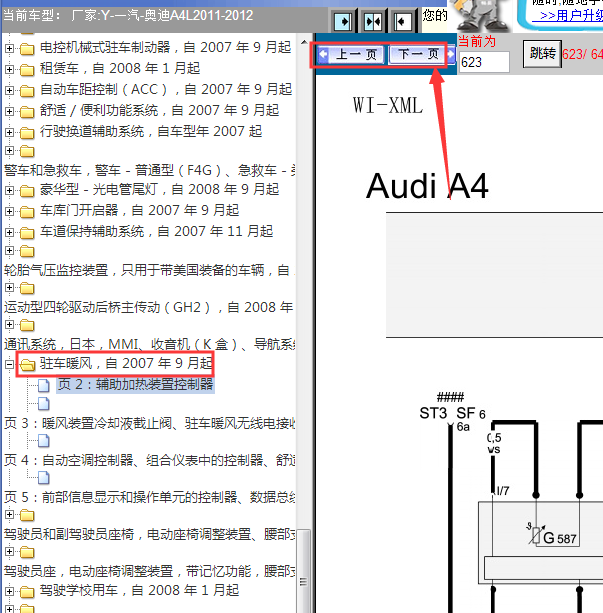Click folder icon of 自动车距控制（ACC）

pyautogui.click(x=27, y=91)
